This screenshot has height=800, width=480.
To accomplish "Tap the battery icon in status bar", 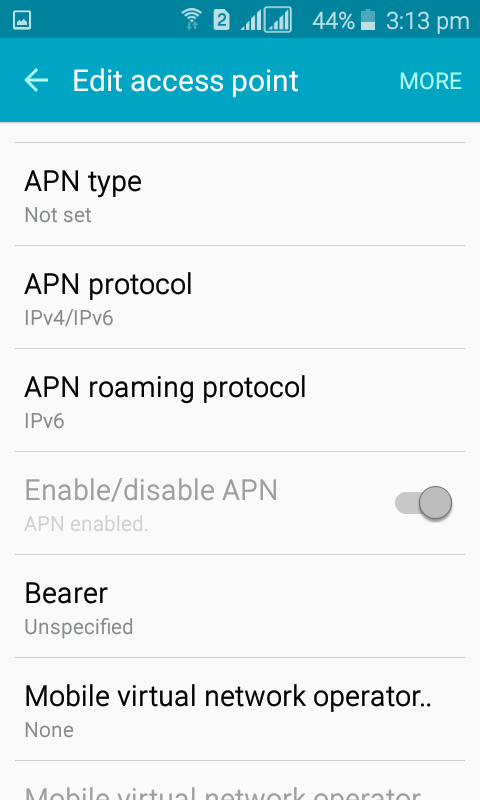I will (368, 20).
